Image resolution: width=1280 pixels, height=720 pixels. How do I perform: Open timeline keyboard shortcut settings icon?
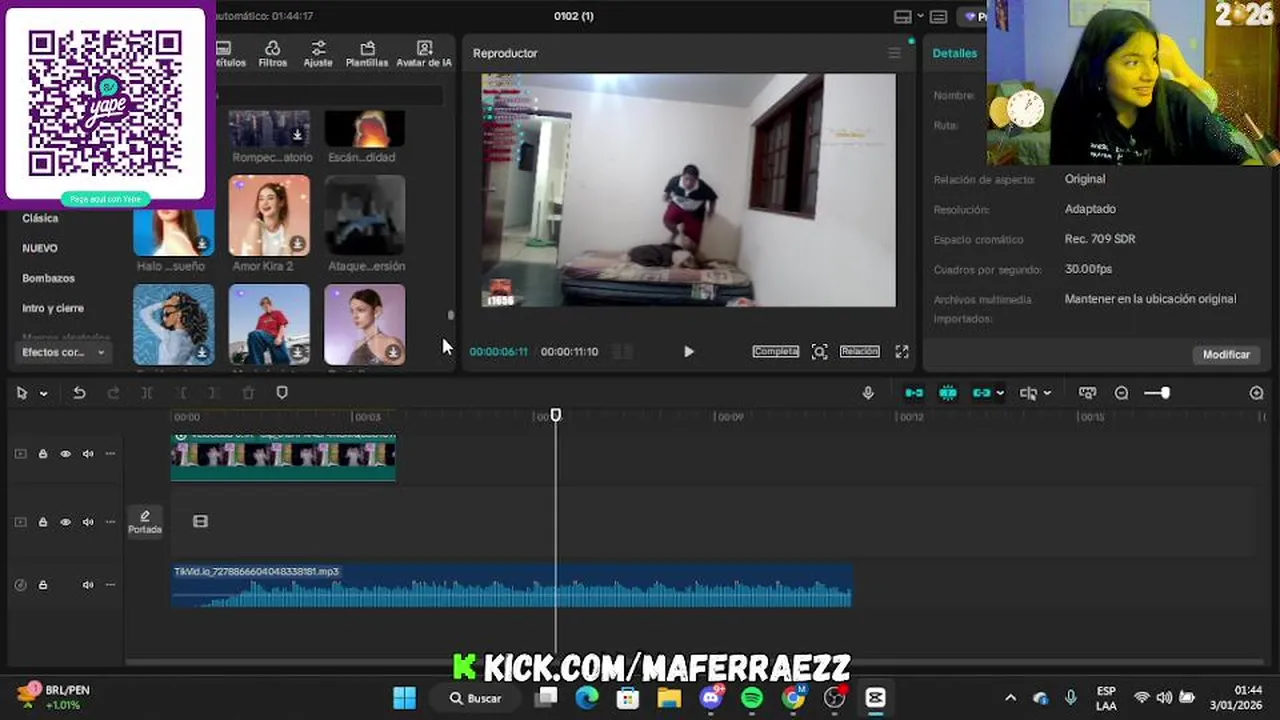[x=1088, y=393]
